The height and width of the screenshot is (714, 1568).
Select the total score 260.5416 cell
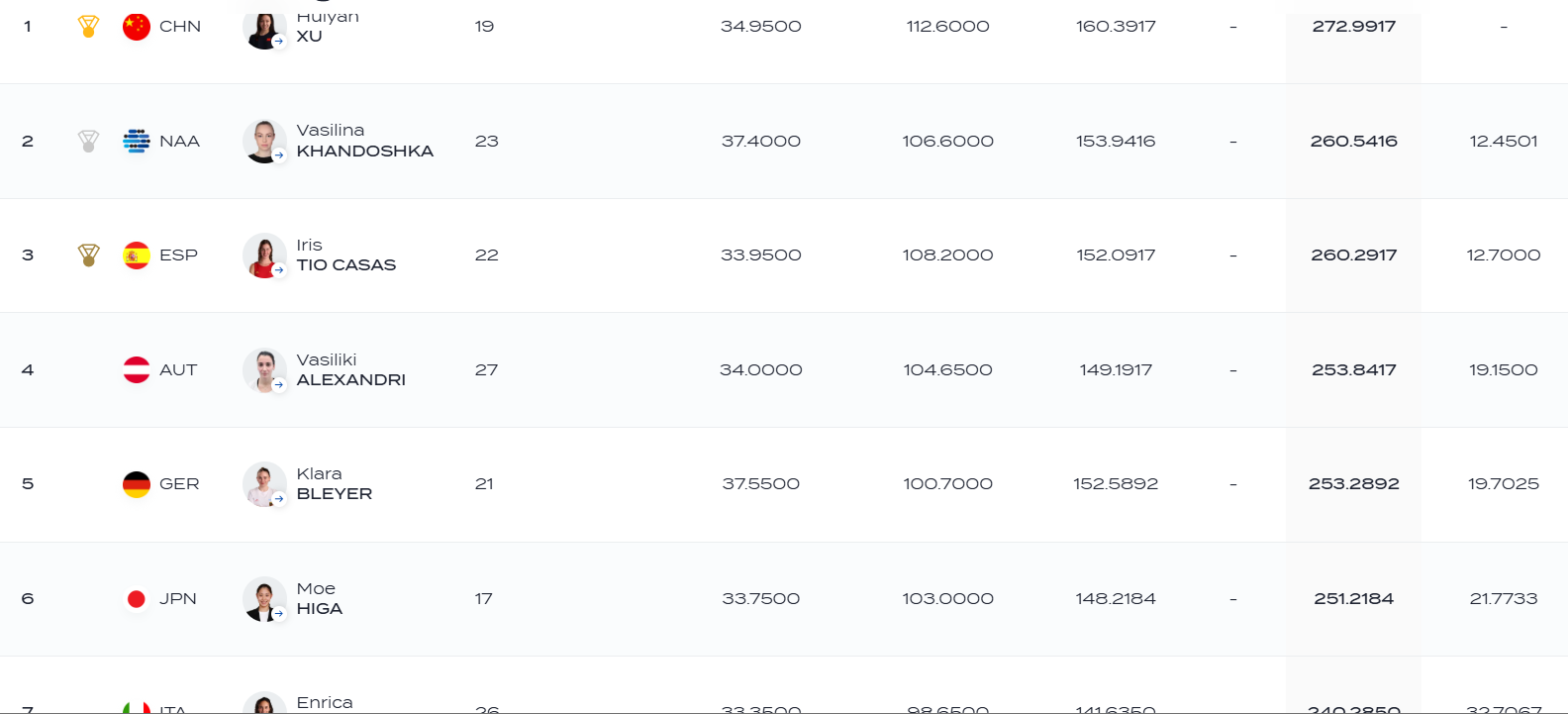[x=1353, y=142]
